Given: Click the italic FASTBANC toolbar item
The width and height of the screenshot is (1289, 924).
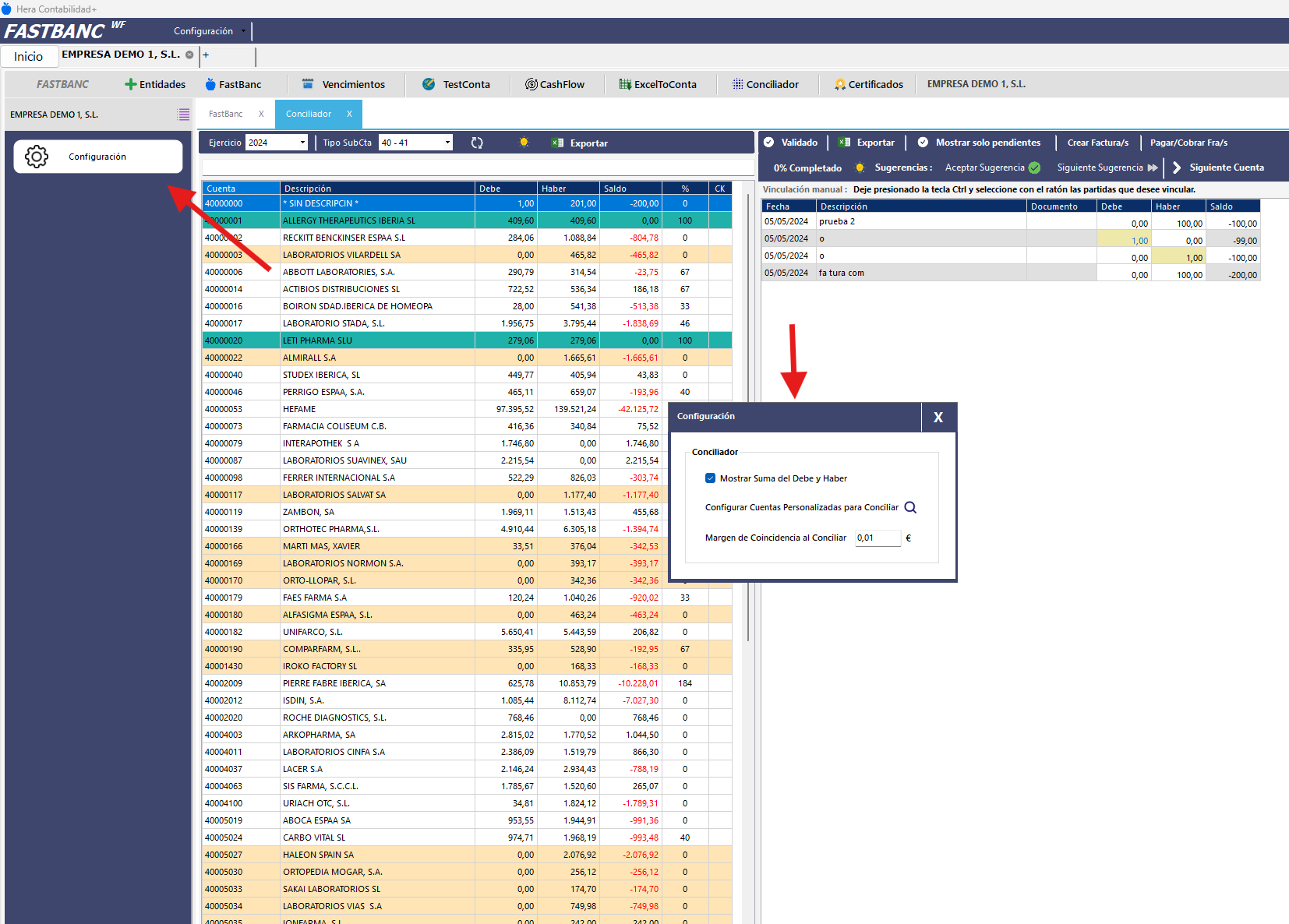Looking at the screenshot, I should click(62, 84).
